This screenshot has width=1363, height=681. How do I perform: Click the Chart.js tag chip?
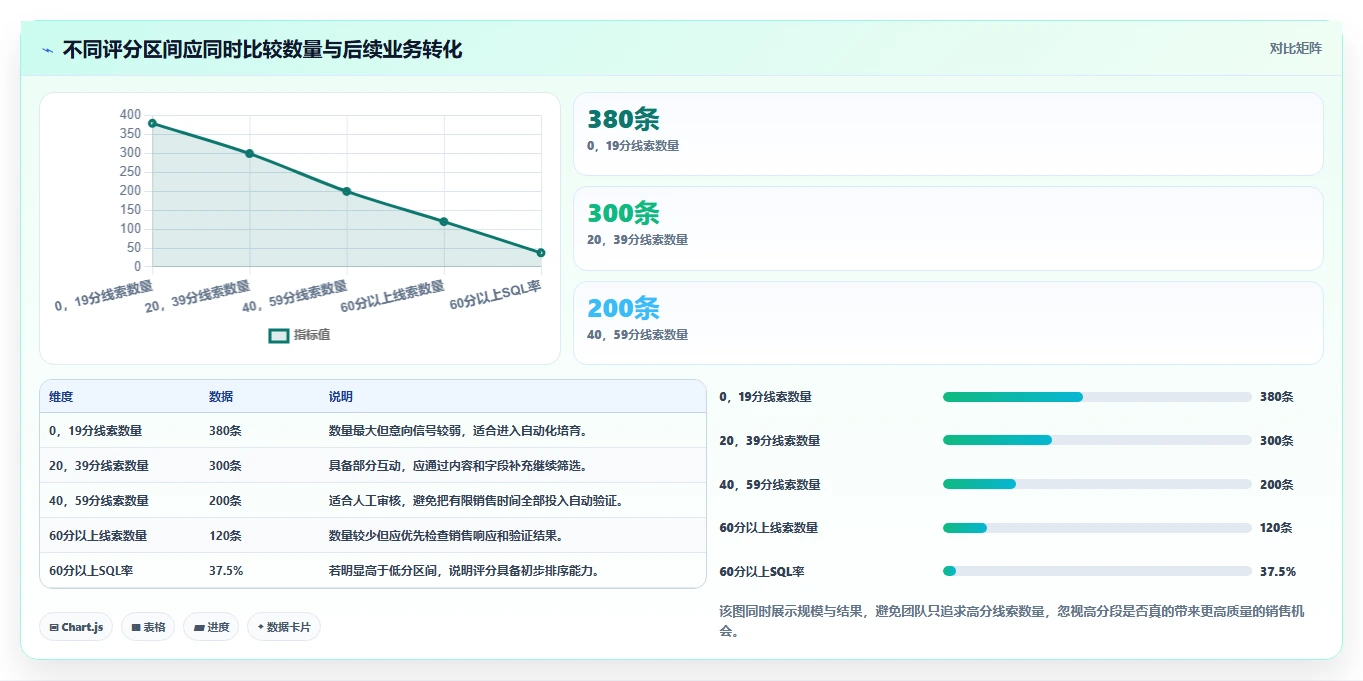[77, 627]
